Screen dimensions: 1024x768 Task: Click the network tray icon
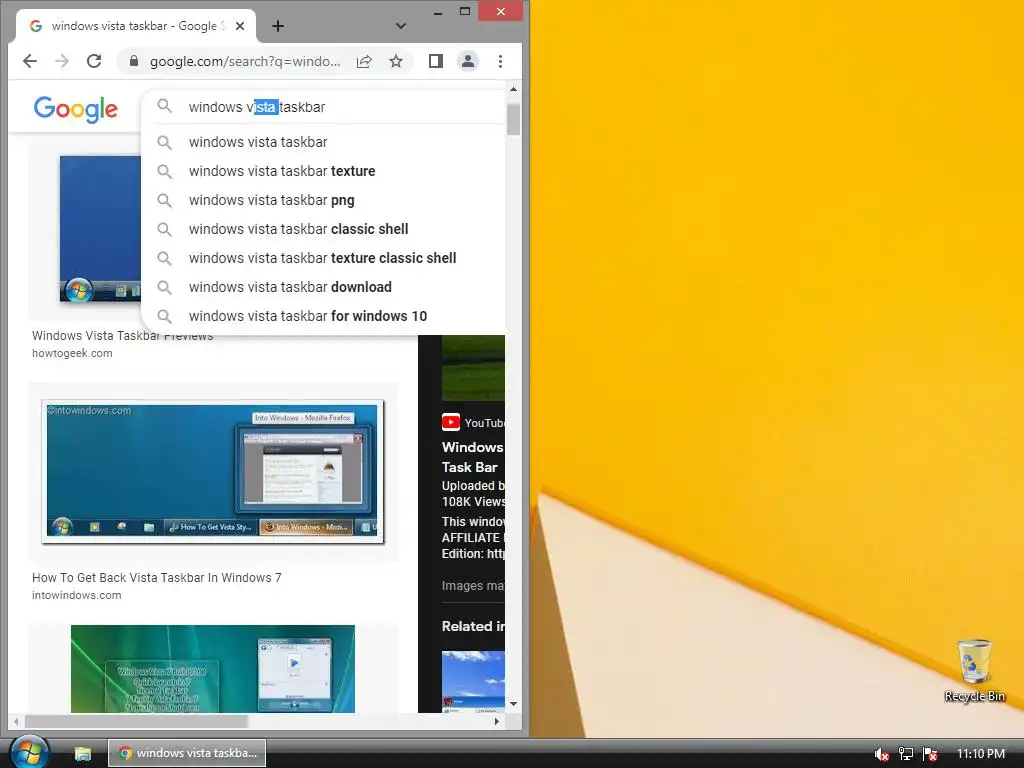(906, 754)
